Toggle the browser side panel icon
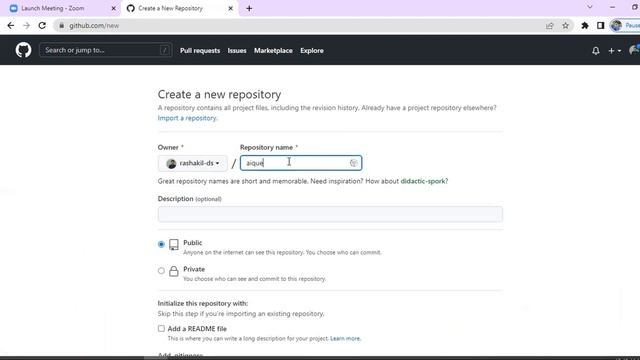This screenshot has height=360, width=640. (600, 26)
